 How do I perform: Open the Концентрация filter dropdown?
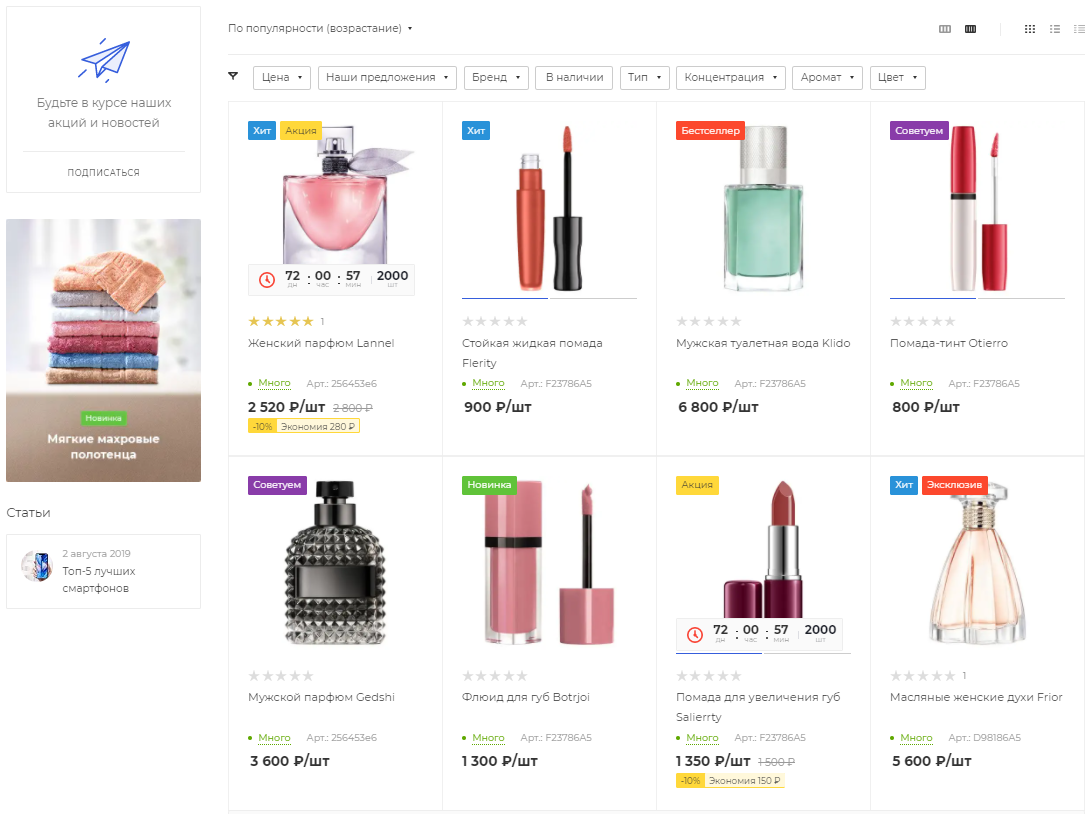pyautogui.click(x=731, y=77)
